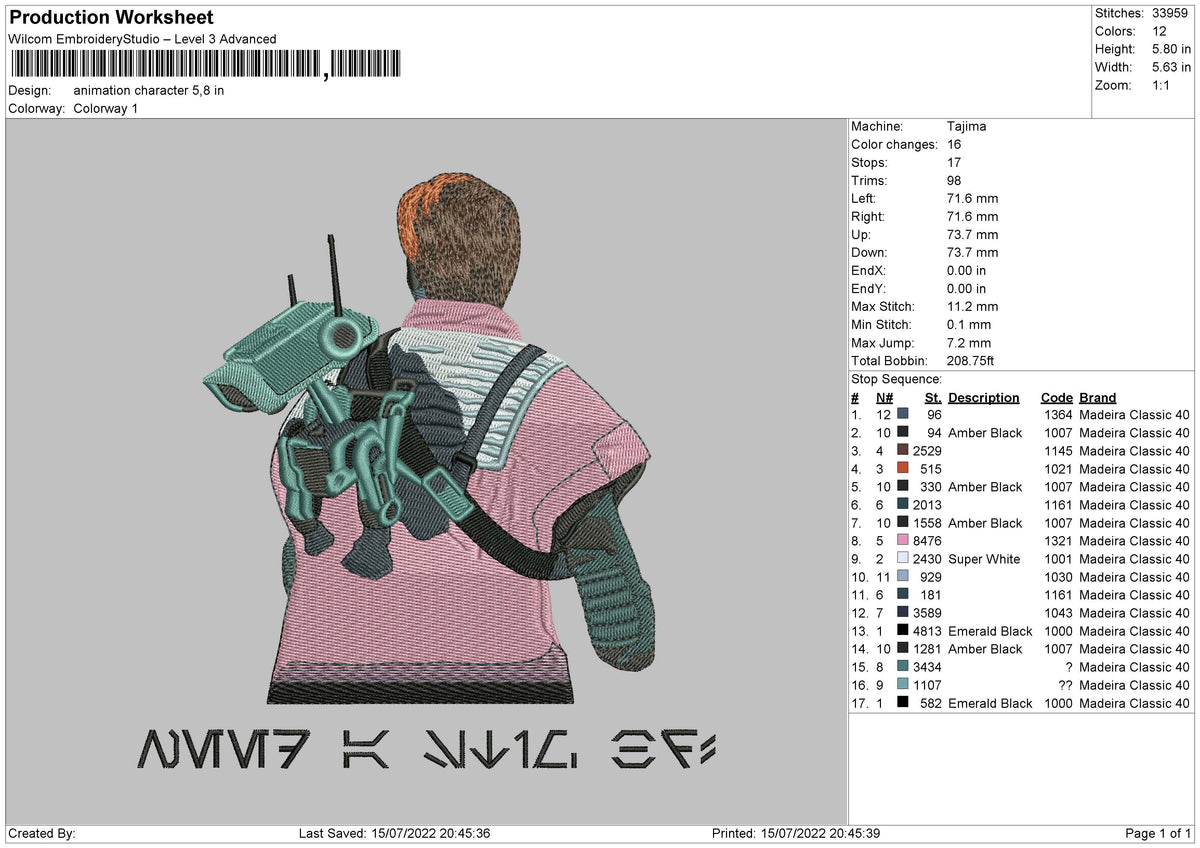Click thread code 1321
Screen dimensions: 1200x848
[x=1058, y=540]
